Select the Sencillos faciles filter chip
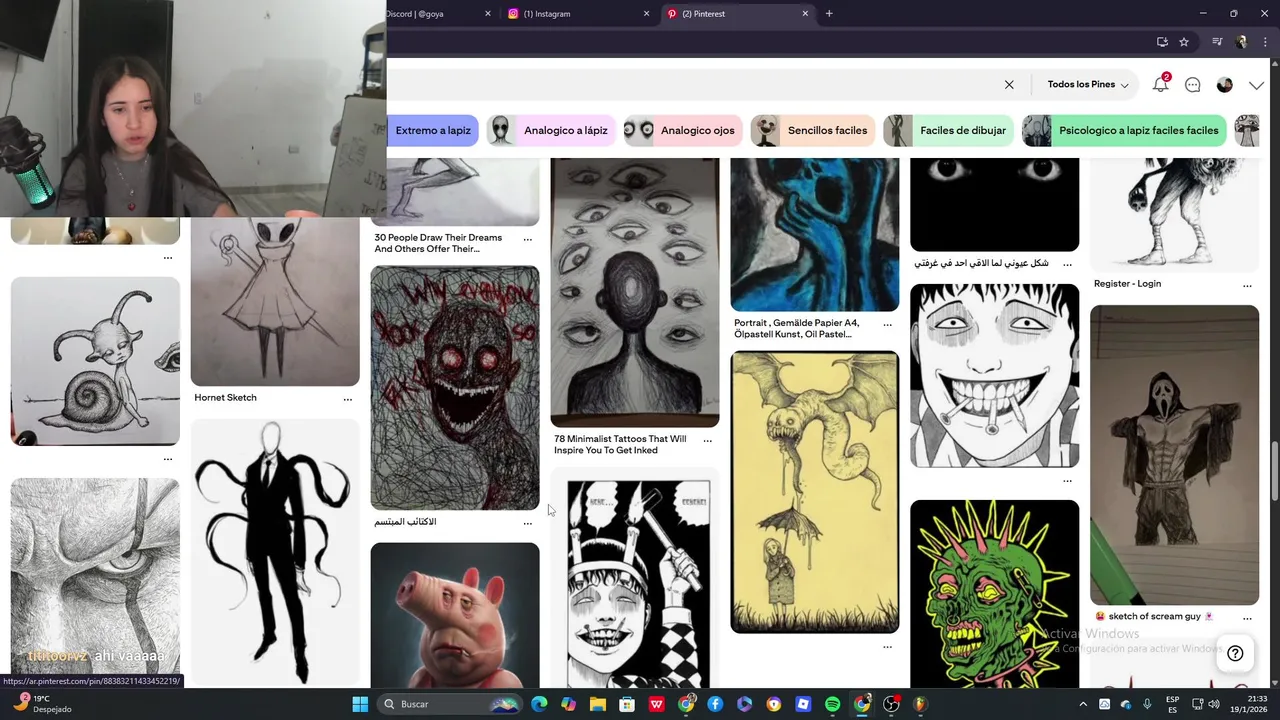 point(812,130)
